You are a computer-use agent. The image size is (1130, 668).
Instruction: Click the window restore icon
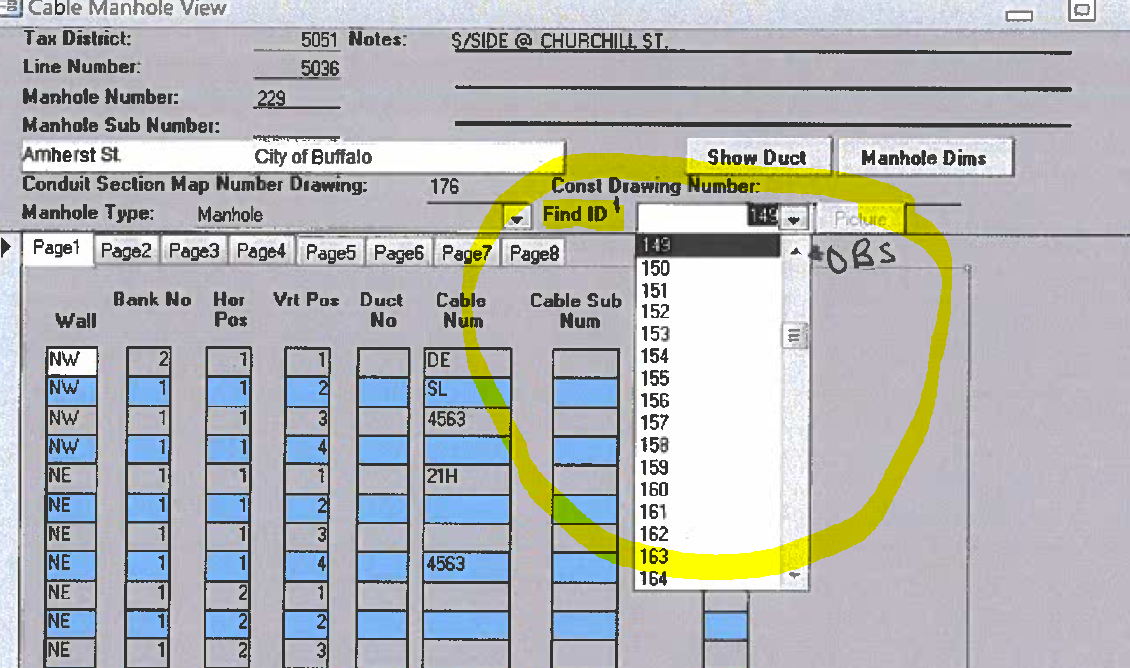(x=1082, y=10)
